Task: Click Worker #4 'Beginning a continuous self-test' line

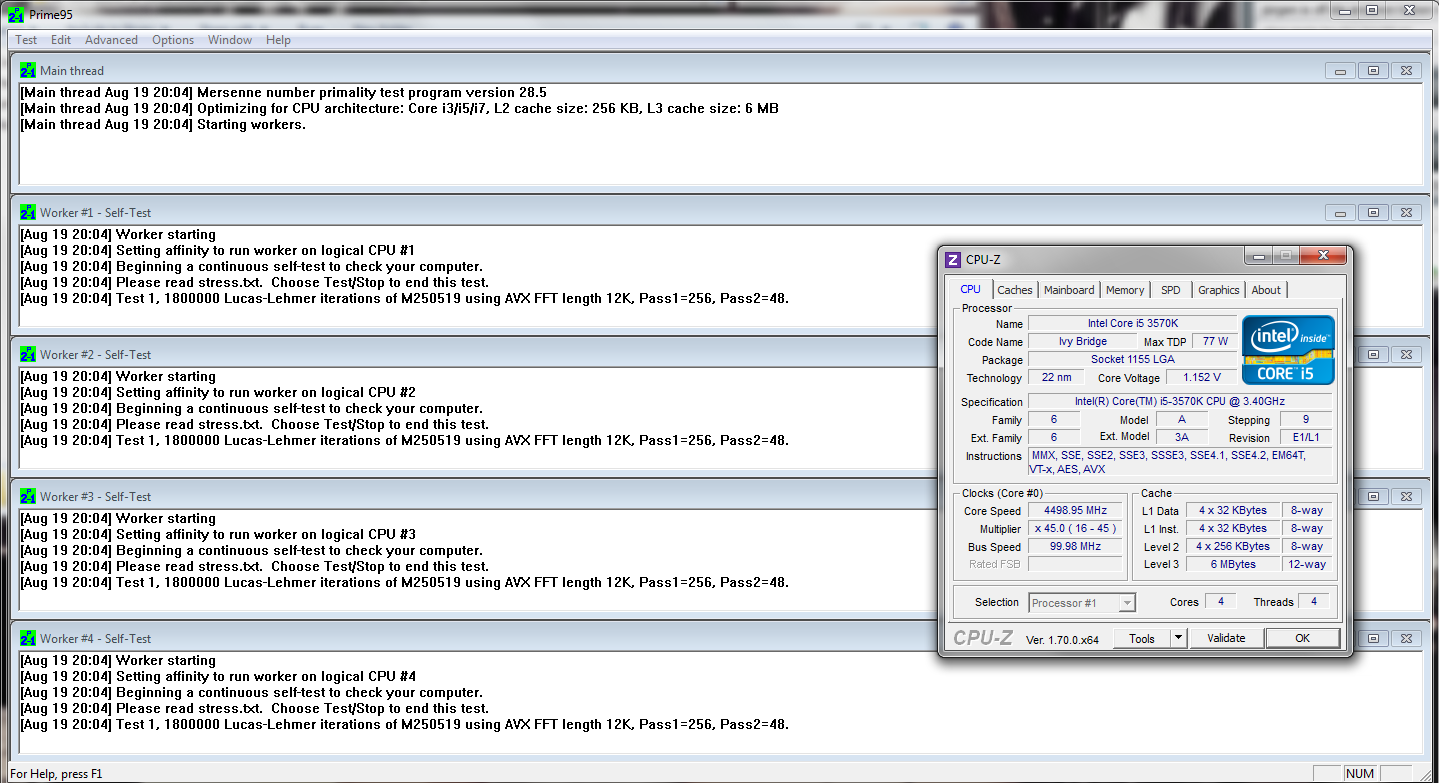Action: point(251,692)
